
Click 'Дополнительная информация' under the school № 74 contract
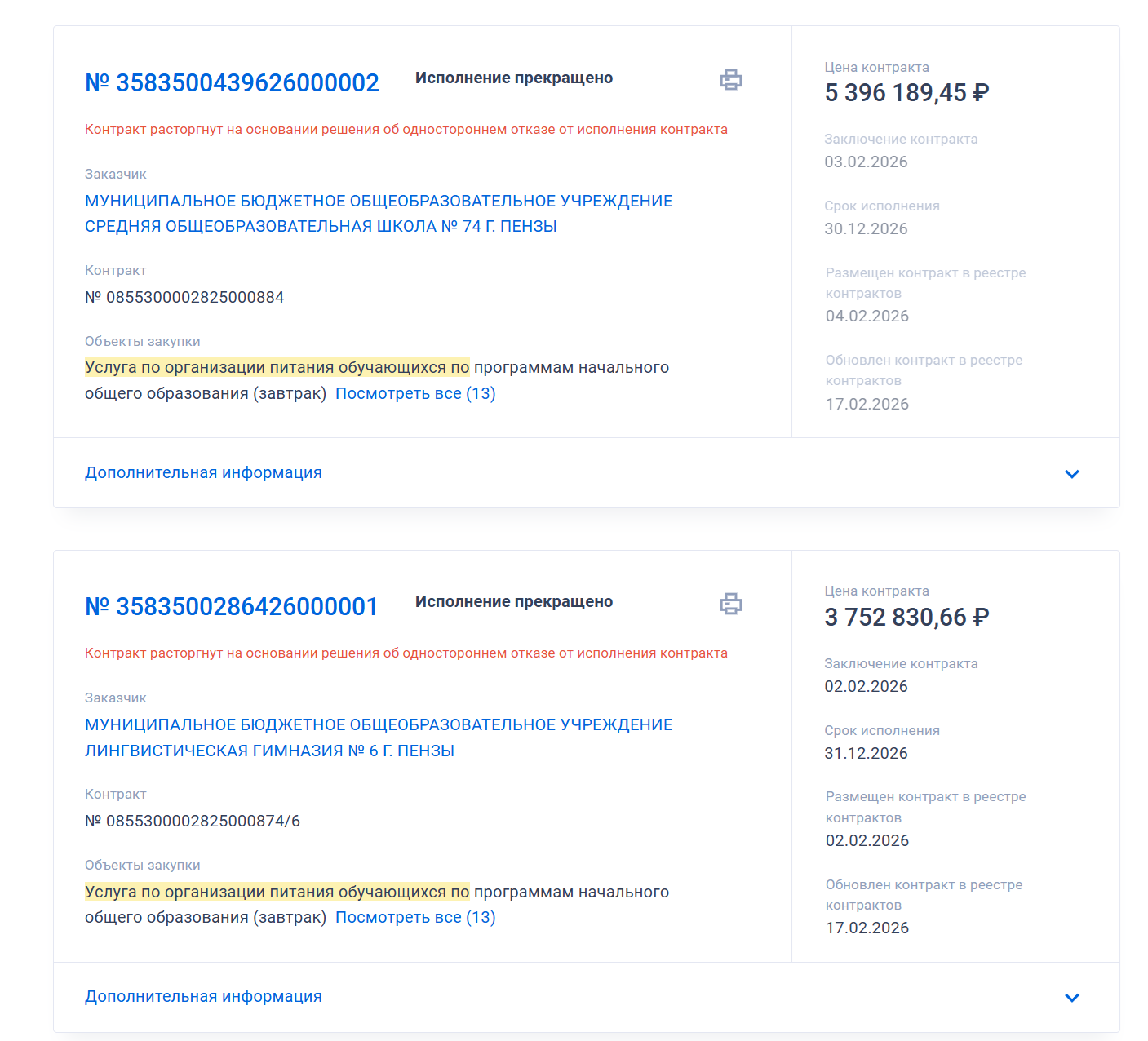coord(203,473)
